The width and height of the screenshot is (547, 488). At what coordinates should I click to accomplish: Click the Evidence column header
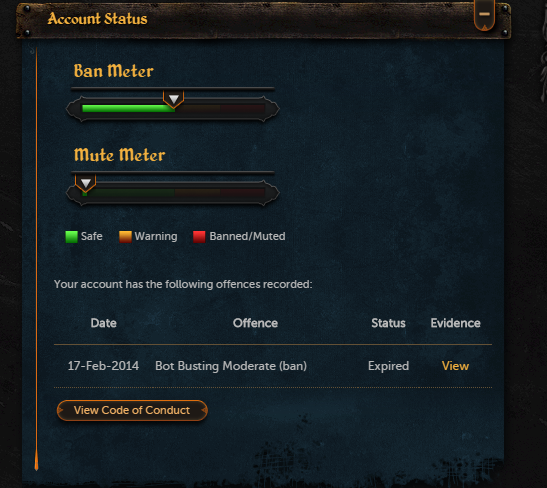tap(455, 323)
